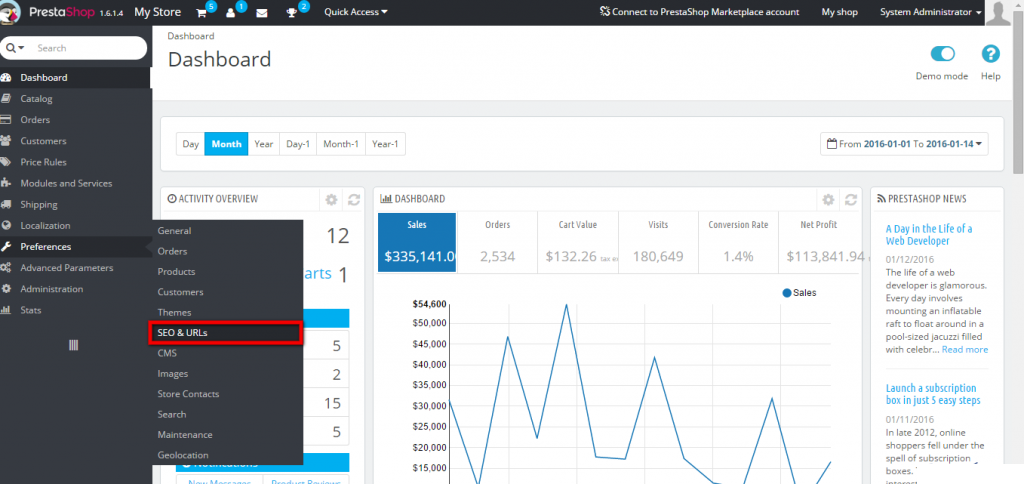Select SEO & URLs in Preferences submenu
The height and width of the screenshot is (484, 1024).
click(225, 332)
